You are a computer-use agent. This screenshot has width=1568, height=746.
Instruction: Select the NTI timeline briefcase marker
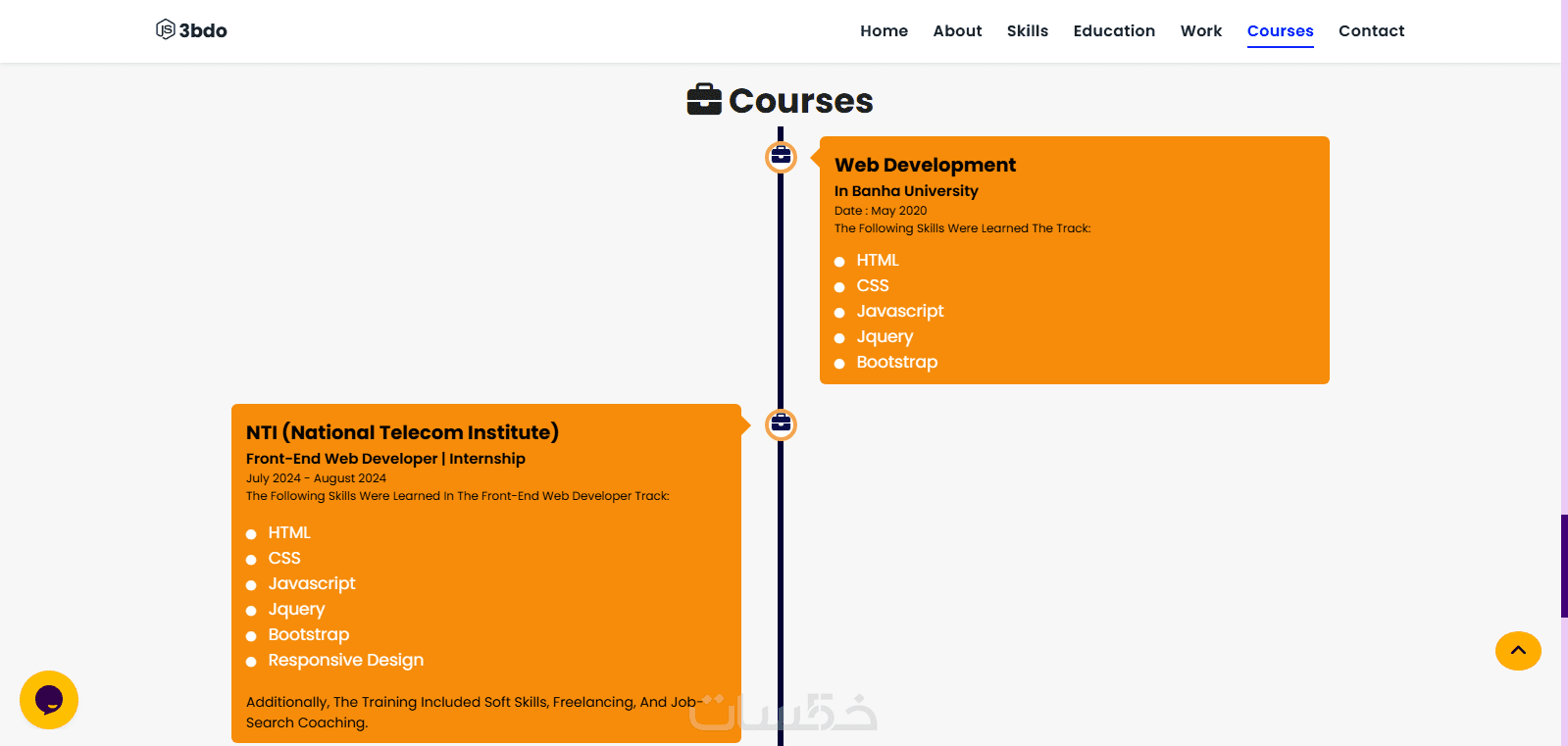[781, 424]
